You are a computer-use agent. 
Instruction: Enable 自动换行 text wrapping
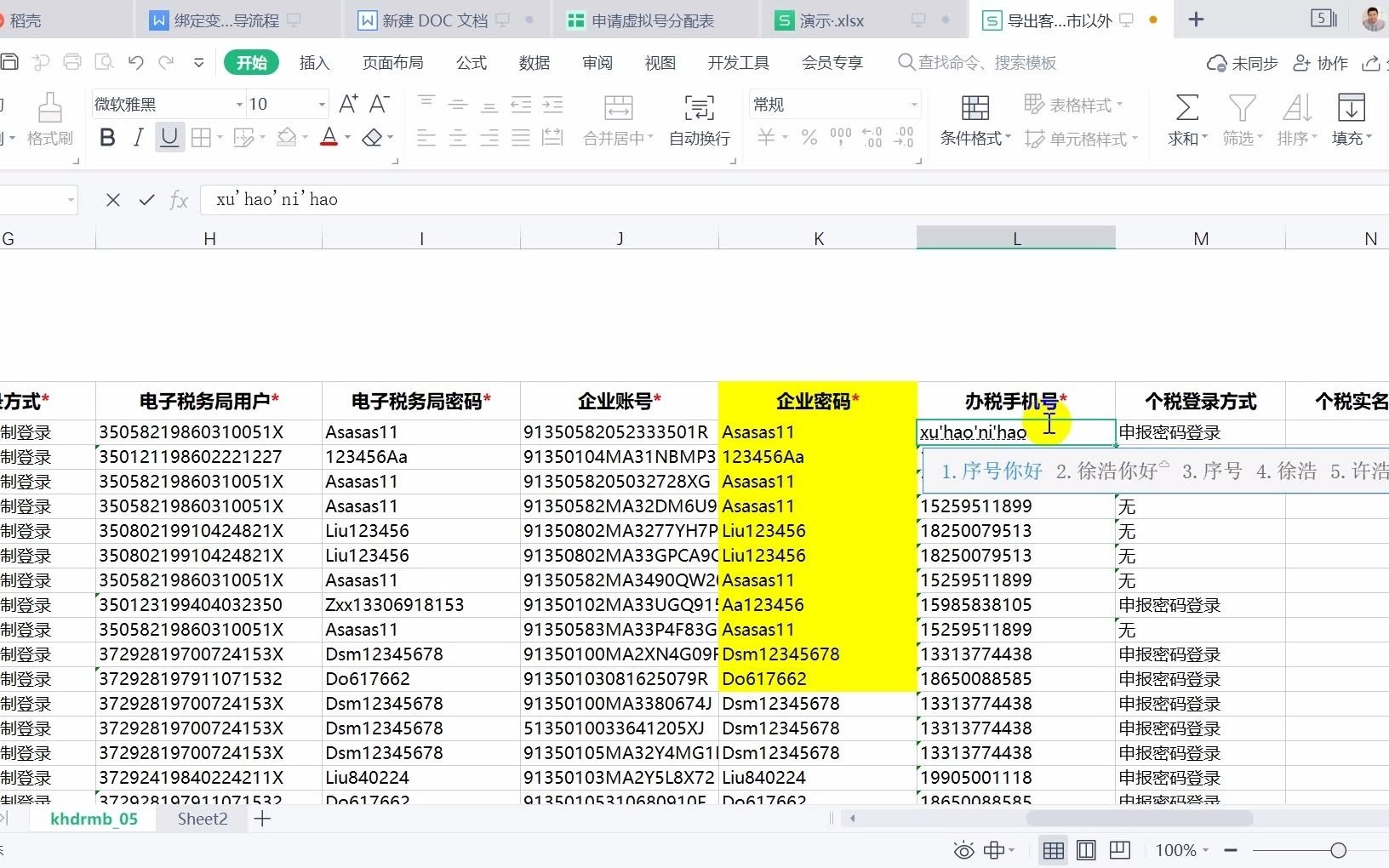[x=698, y=119]
